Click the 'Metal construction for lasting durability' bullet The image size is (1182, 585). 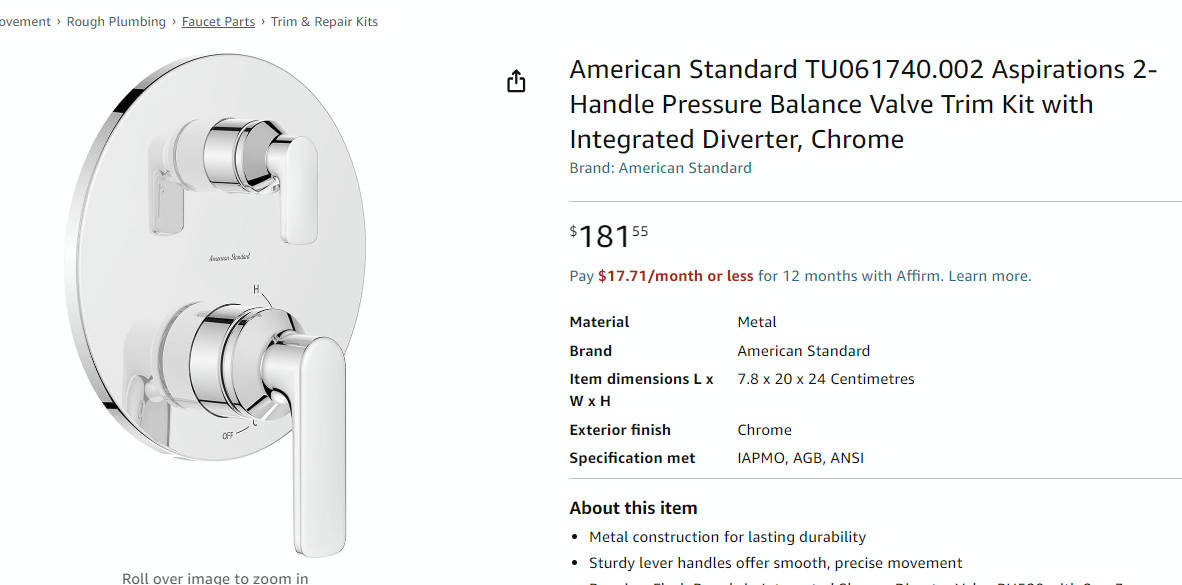(x=727, y=537)
